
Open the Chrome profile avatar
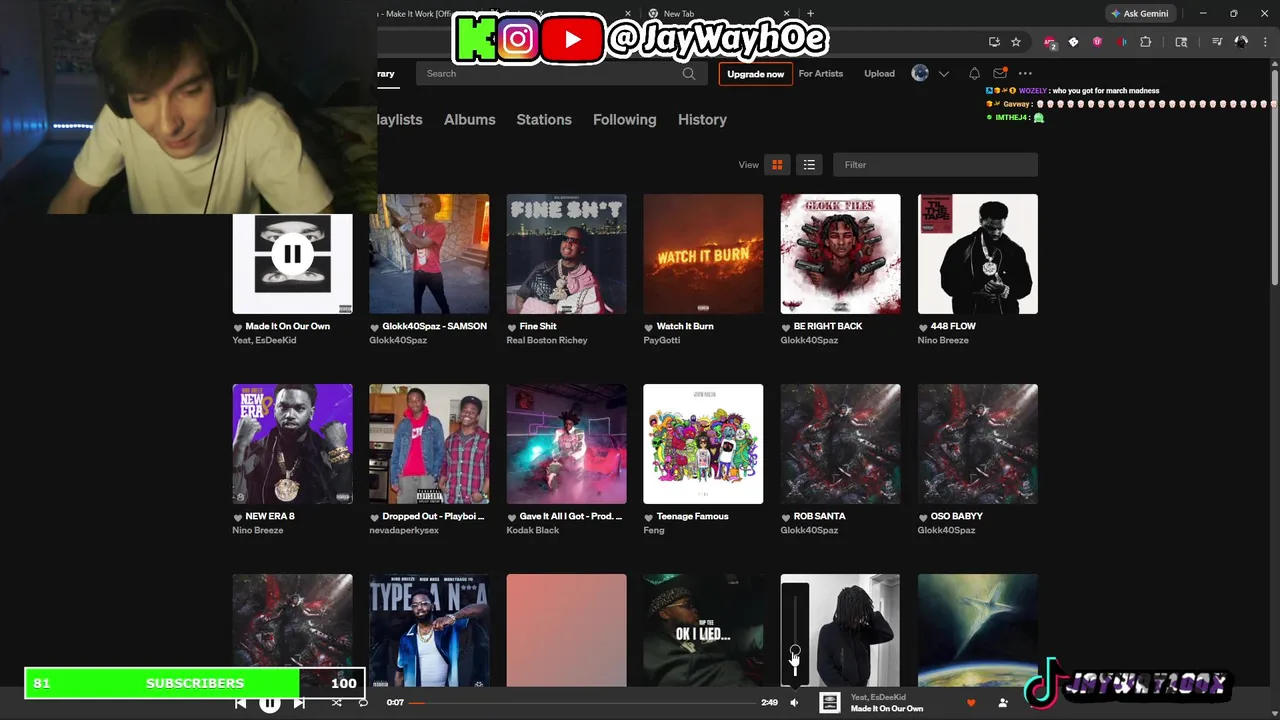(x=1241, y=42)
